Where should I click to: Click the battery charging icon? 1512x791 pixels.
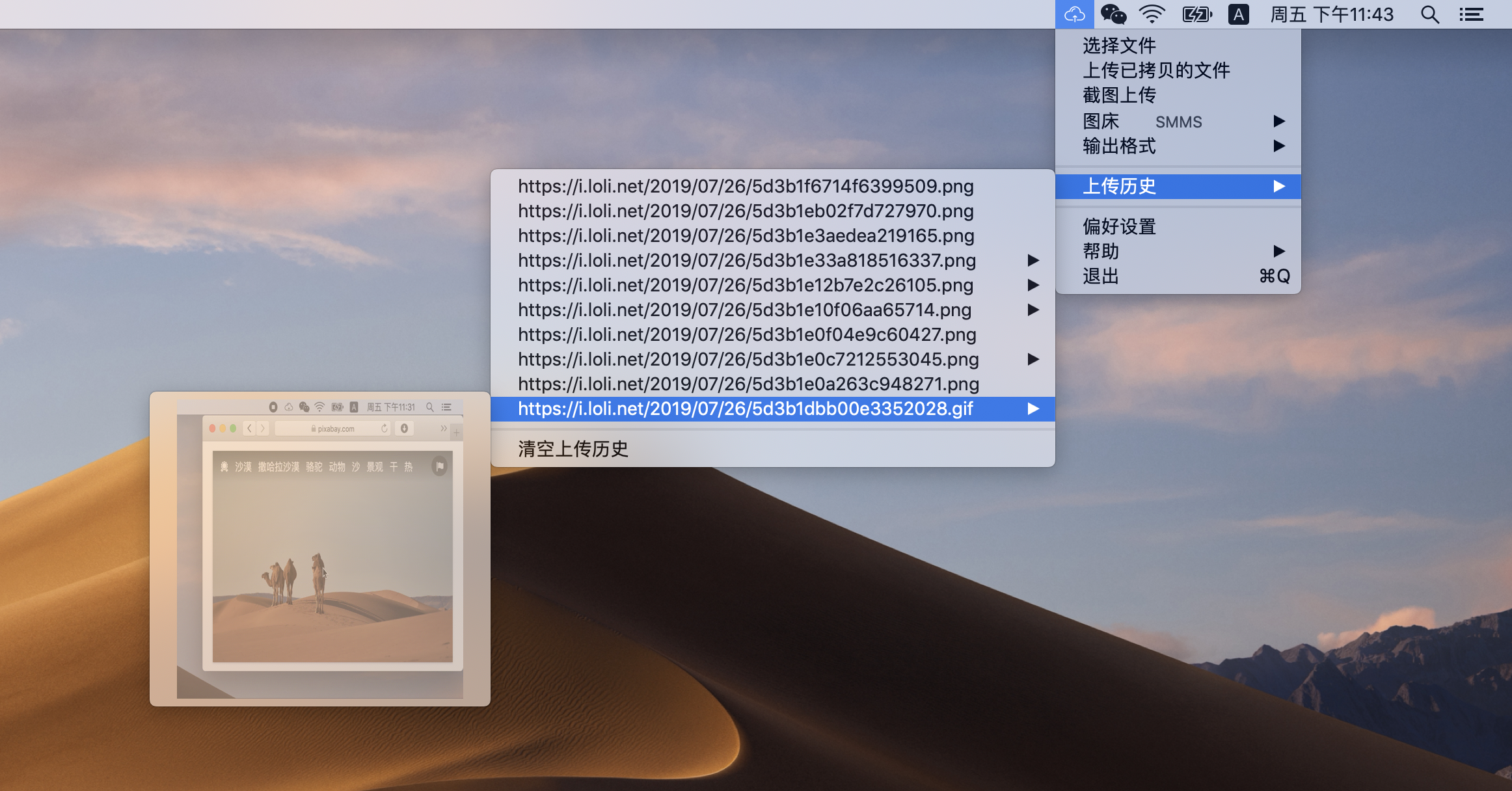click(1196, 14)
